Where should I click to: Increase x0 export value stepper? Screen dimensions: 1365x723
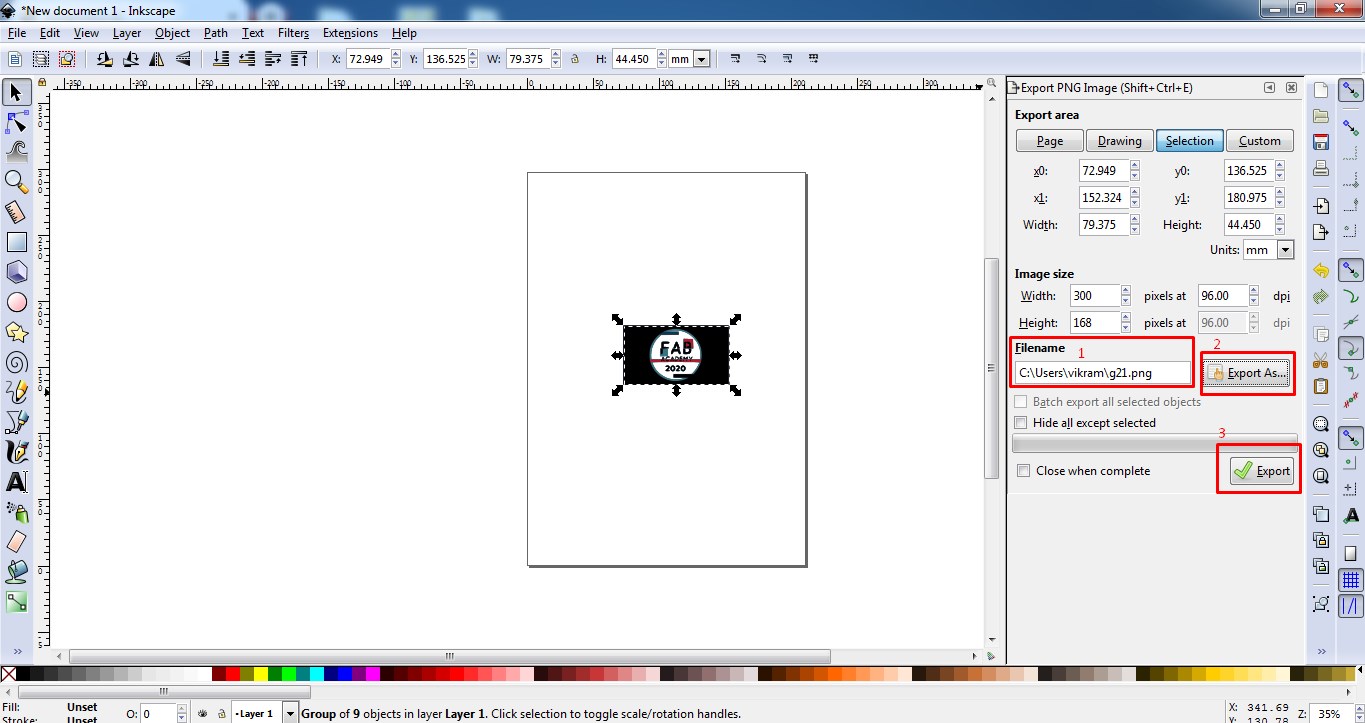coord(1135,167)
